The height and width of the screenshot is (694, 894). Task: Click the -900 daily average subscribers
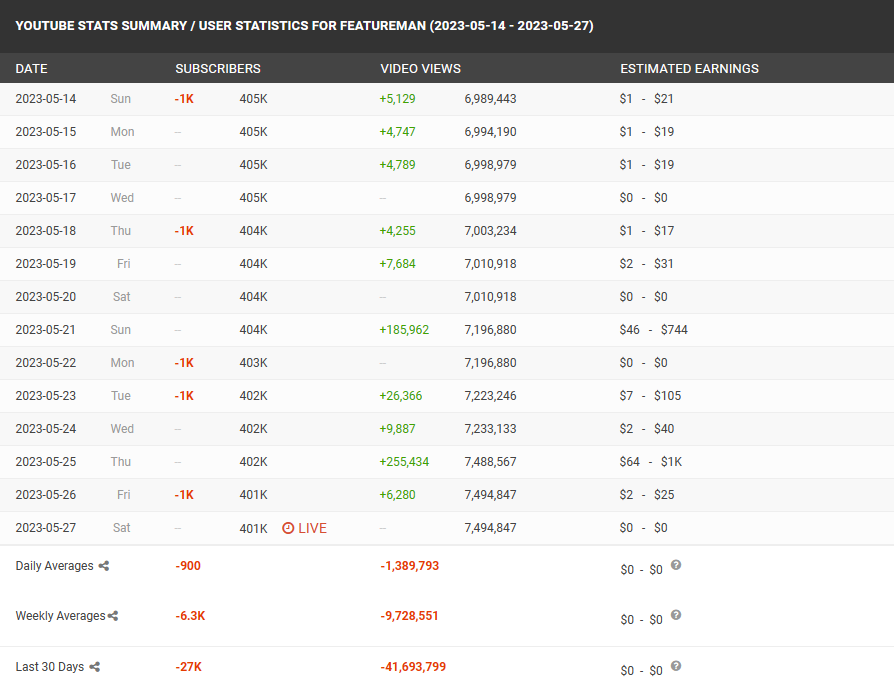click(188, 566)
